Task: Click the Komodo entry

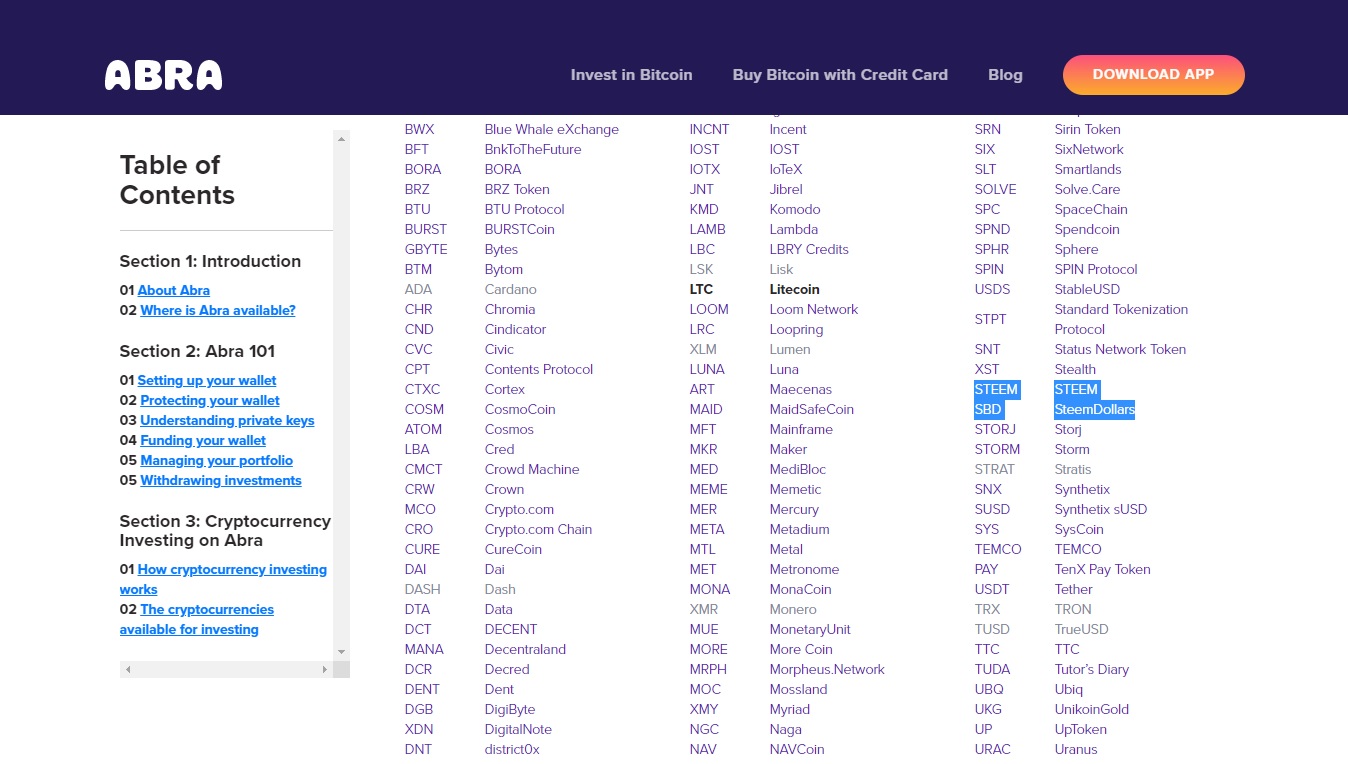Action: 794,209
